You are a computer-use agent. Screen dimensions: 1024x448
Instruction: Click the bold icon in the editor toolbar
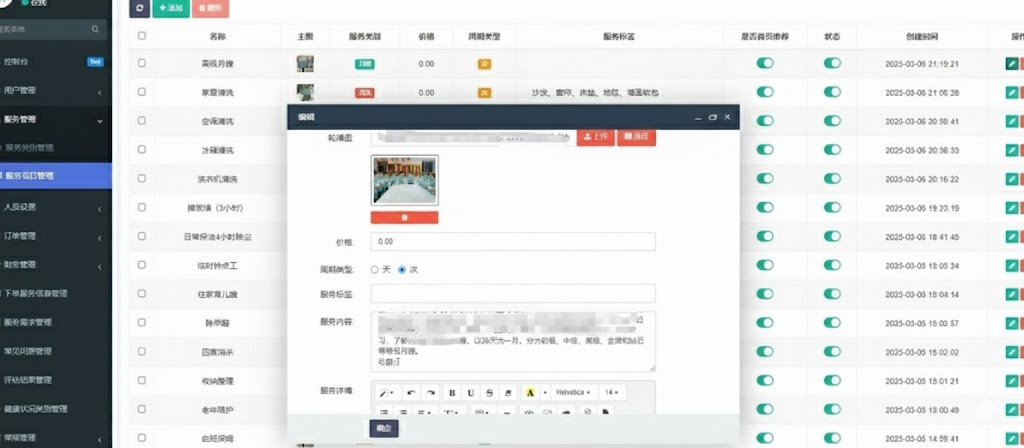(453, 392)
